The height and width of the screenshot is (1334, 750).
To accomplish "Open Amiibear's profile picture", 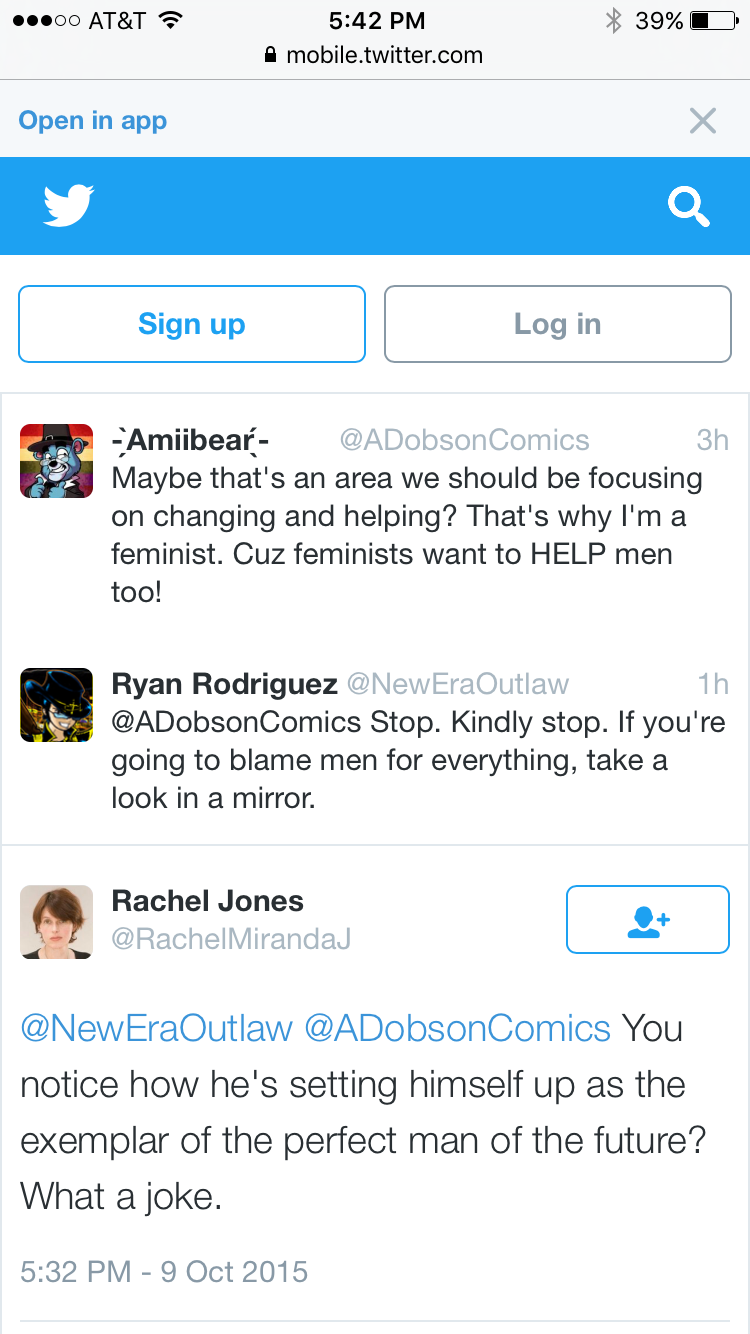I will point(56,460).
